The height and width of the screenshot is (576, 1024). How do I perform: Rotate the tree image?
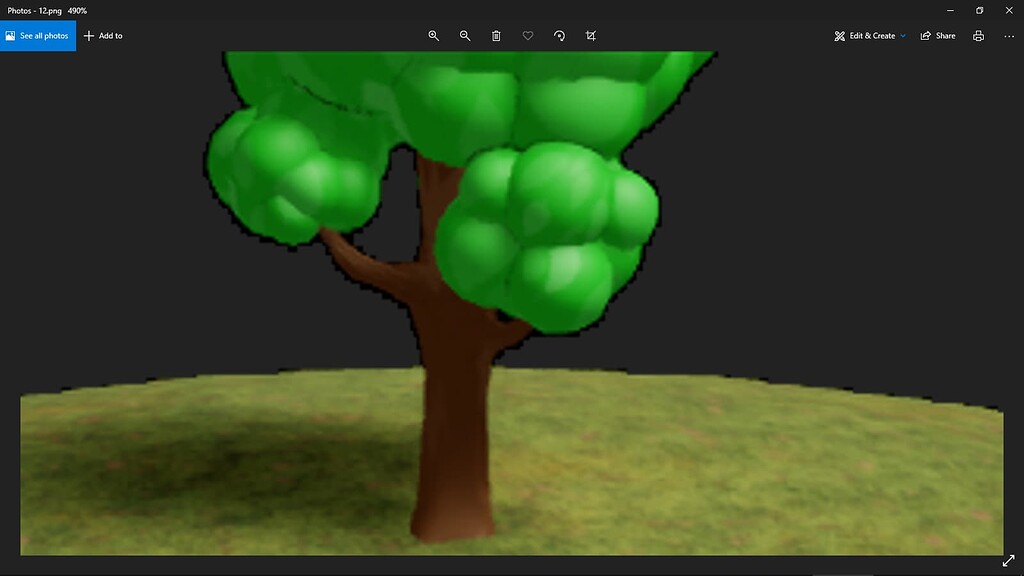point(560,35)
